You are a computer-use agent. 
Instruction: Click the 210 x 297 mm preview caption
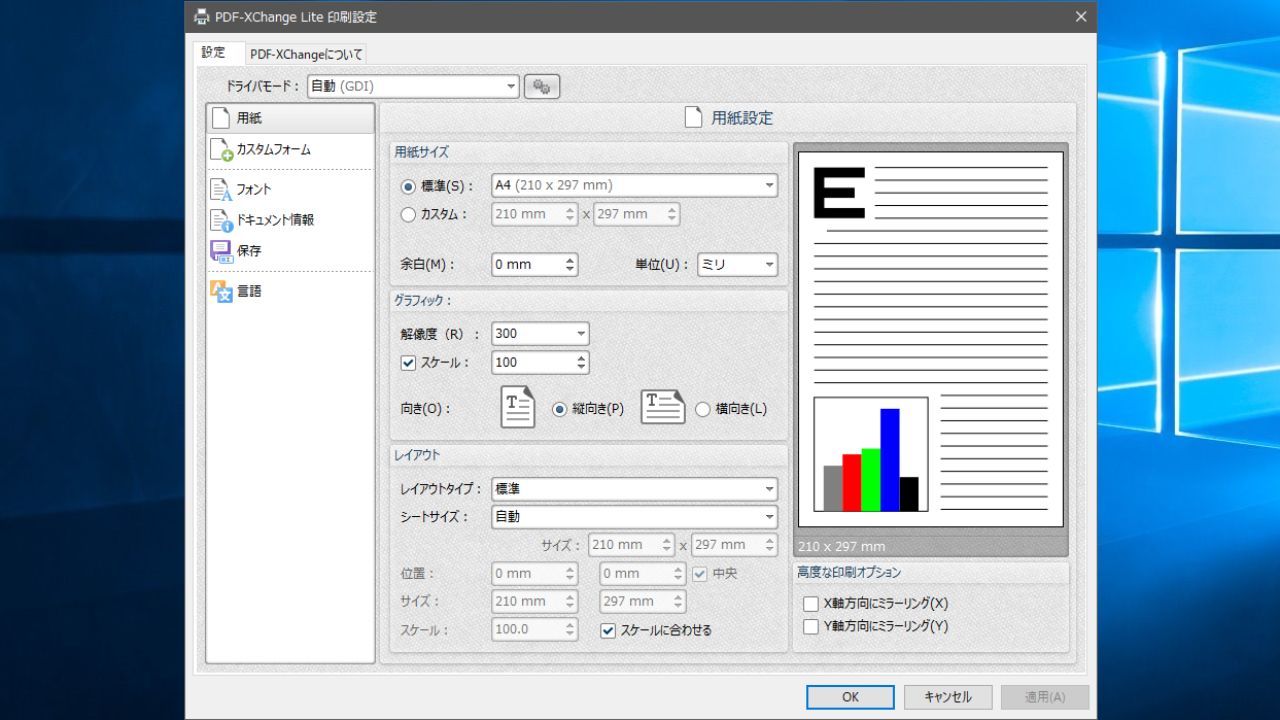point(841,547)
